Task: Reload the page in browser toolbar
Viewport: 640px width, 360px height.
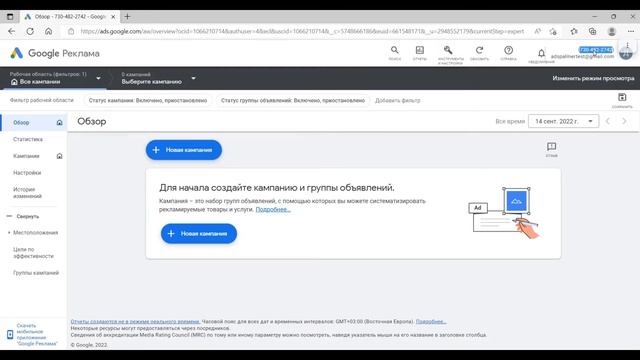Action: point(30,31)
